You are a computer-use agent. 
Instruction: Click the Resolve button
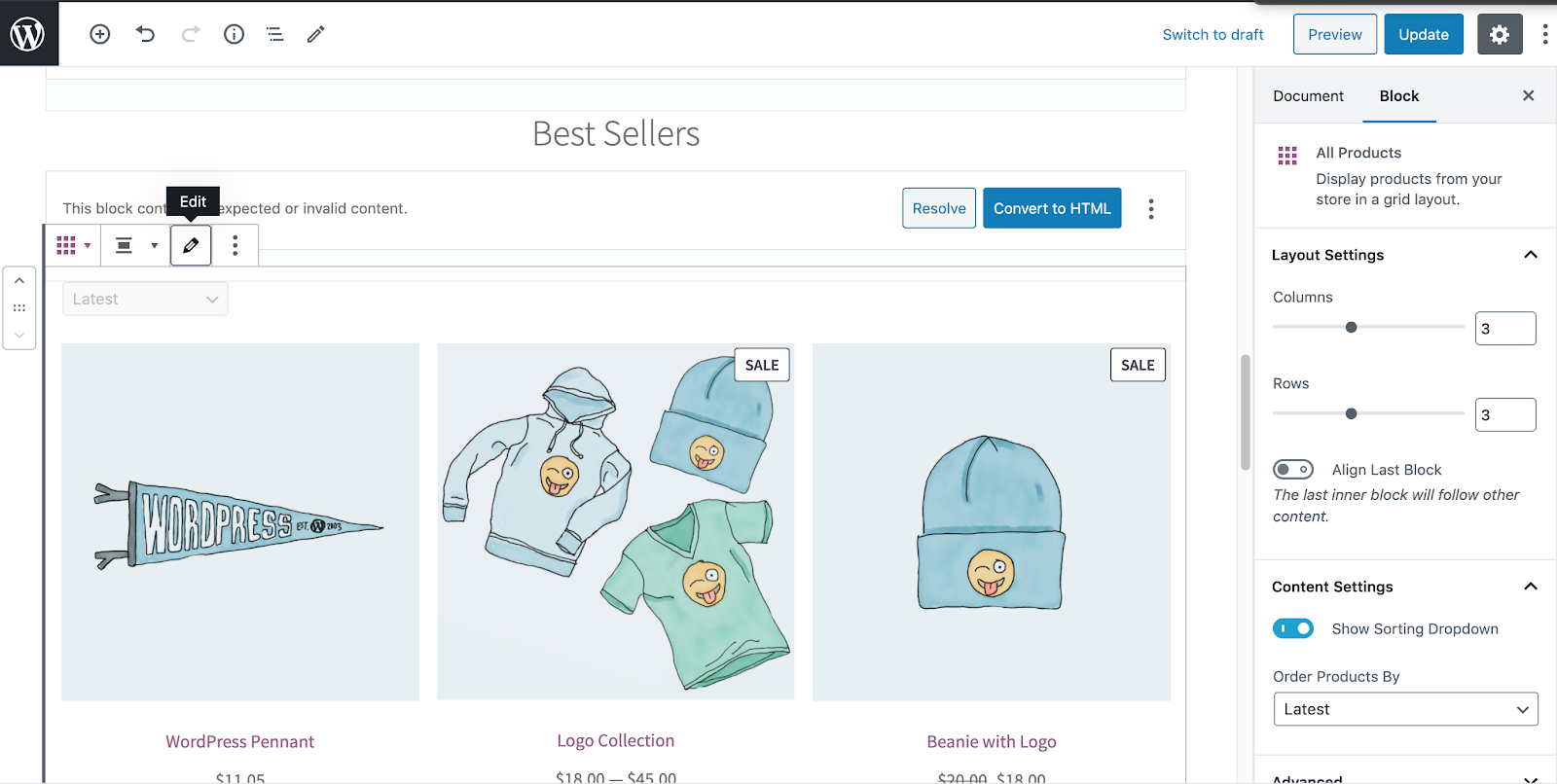[939, 208]
